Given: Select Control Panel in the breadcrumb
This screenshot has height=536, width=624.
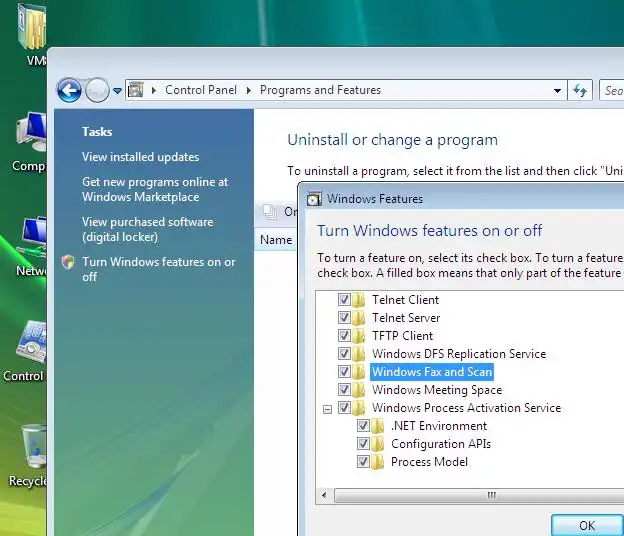Looking at the screenshot, I should point(201,90).
